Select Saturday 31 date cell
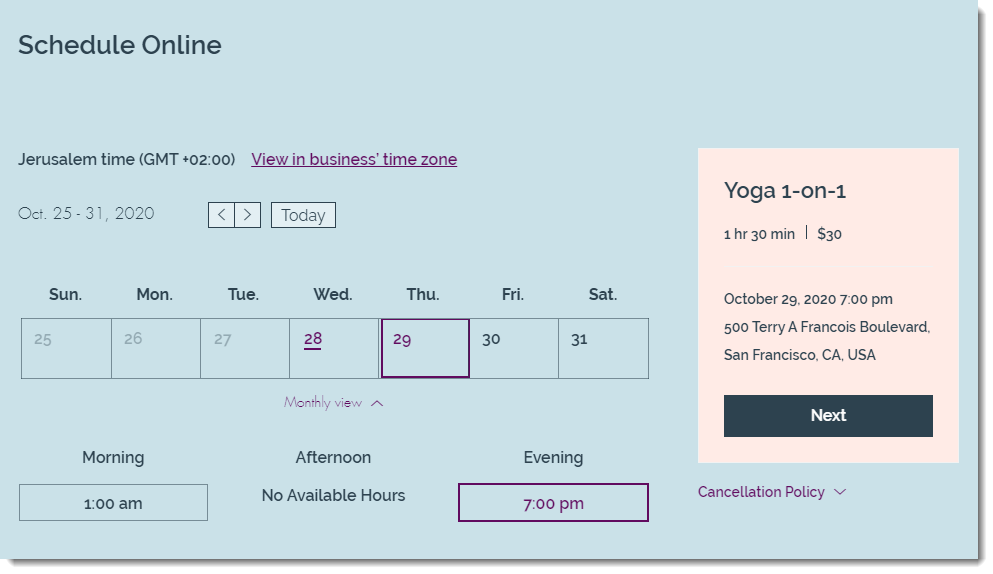Viewport: 993px width, 574px height. click(604, 348)
